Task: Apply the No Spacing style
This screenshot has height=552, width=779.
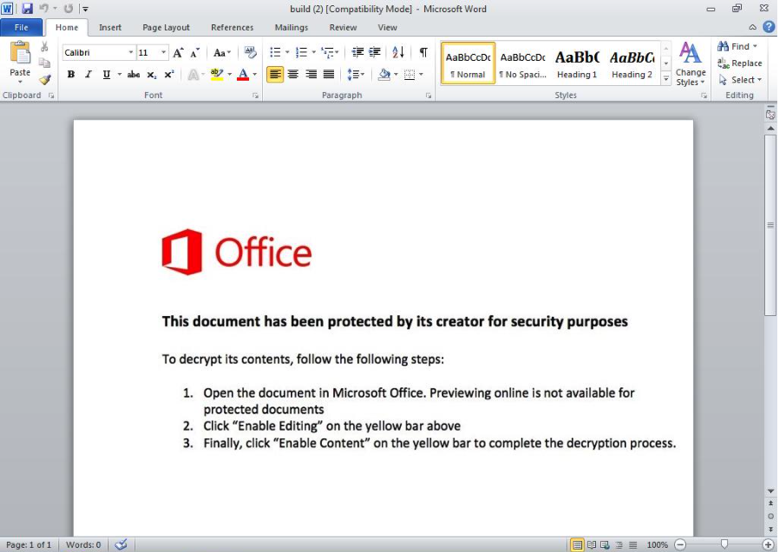Action: 522,64
